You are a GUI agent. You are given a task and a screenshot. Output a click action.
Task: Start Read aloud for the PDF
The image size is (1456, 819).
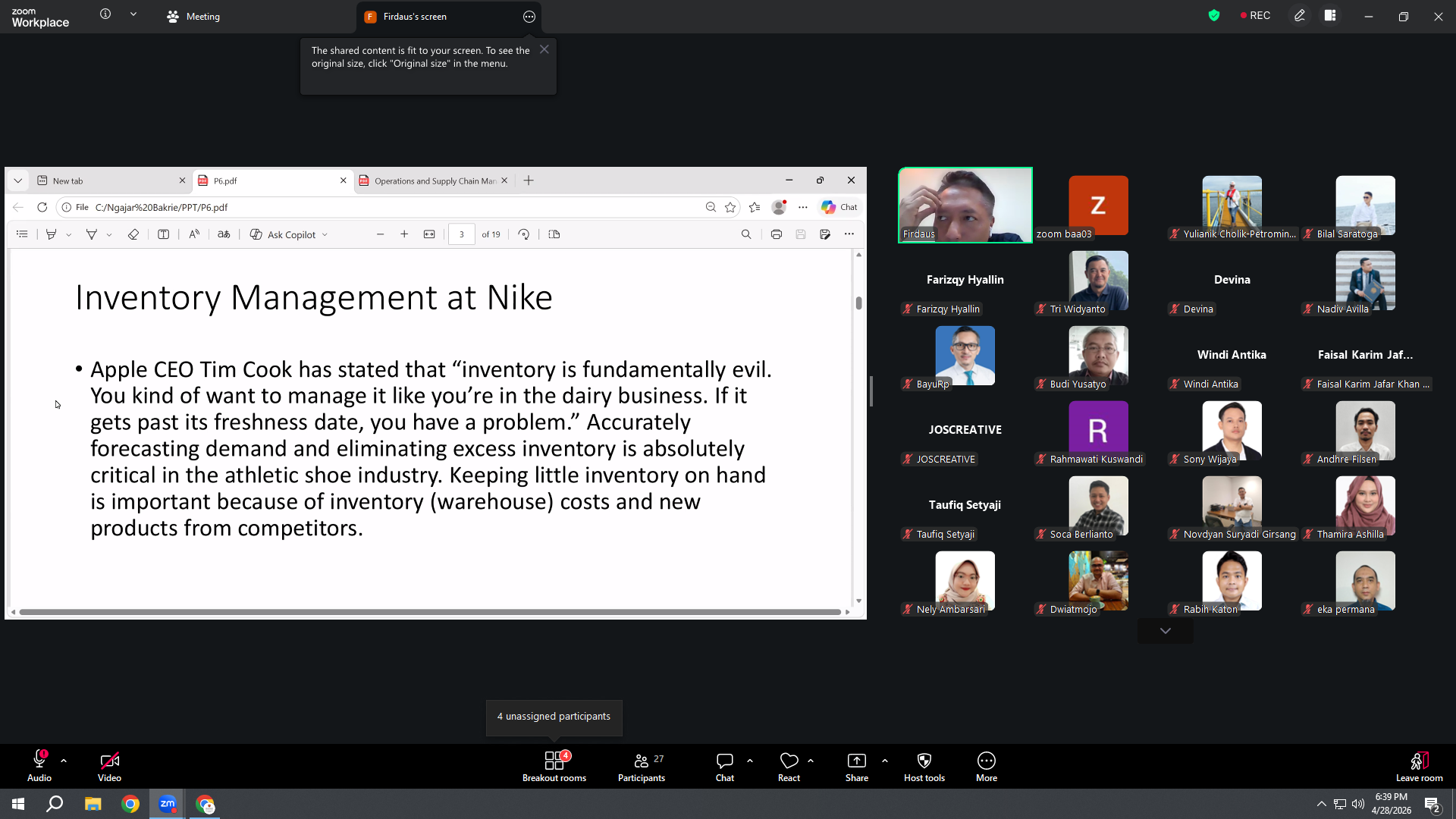point(194,234)
